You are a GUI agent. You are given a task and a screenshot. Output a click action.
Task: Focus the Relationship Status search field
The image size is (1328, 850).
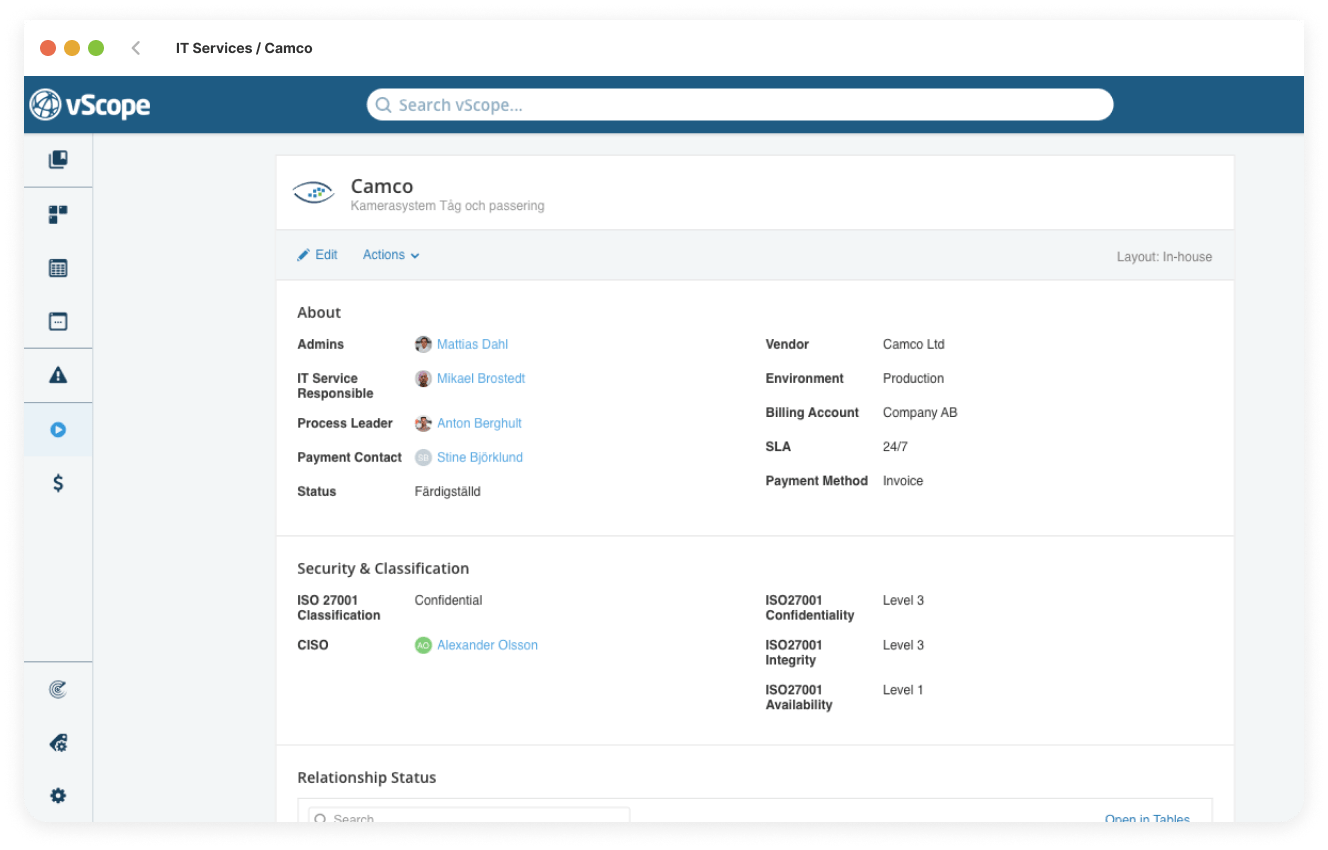click(x=469, y=816)
